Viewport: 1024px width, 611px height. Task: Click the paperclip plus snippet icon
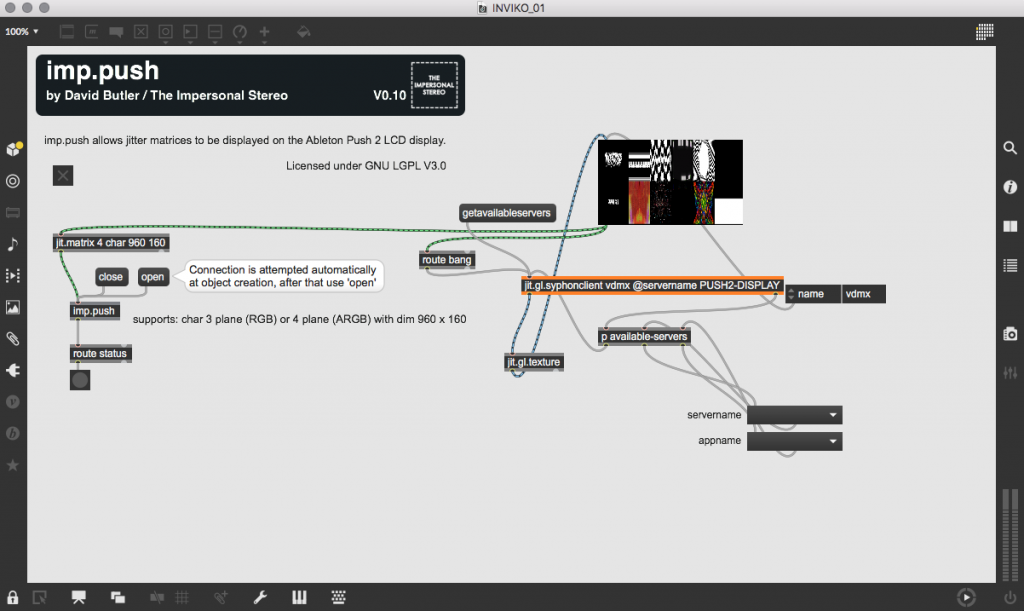tap(221, 597)
